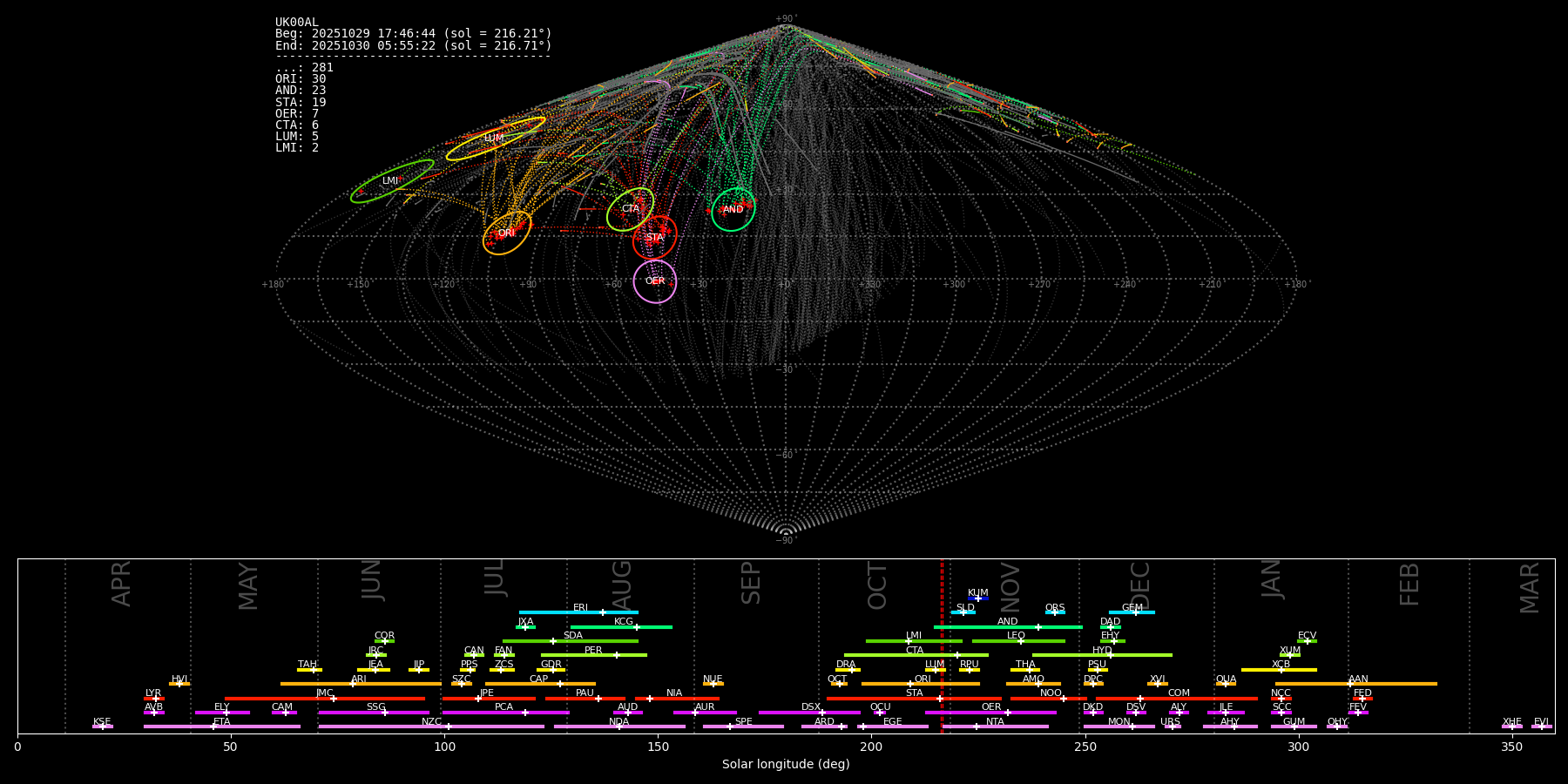1568x784 pixels.
Task: Click the 'Solar longitude (deg)' axis label
Action: (786, 764)
